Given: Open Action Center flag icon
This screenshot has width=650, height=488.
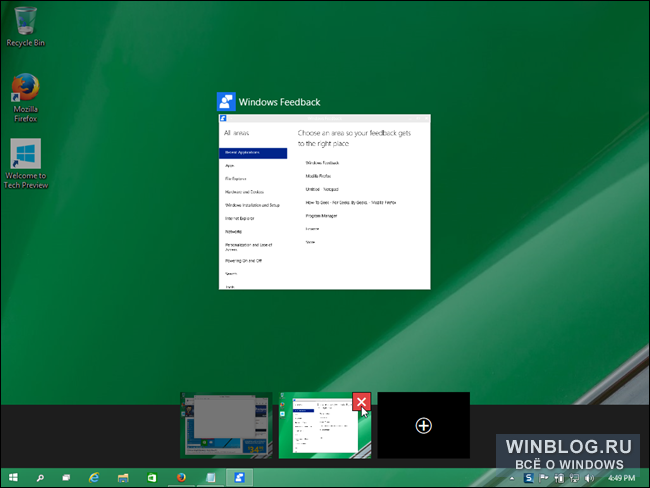Looking at the screenshot, I should pyautogui.click(x=543, y=478).
